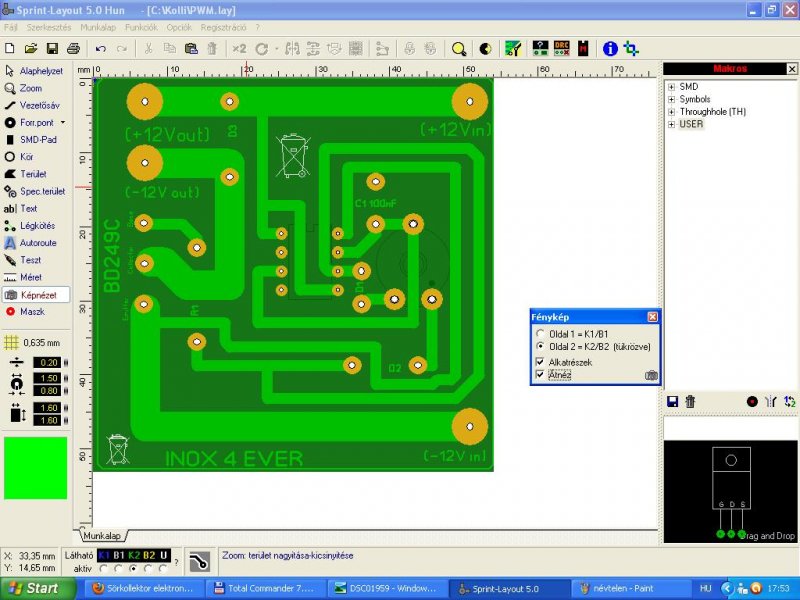
Task: Print the board using the printer icon
Action: coord(73,48)
